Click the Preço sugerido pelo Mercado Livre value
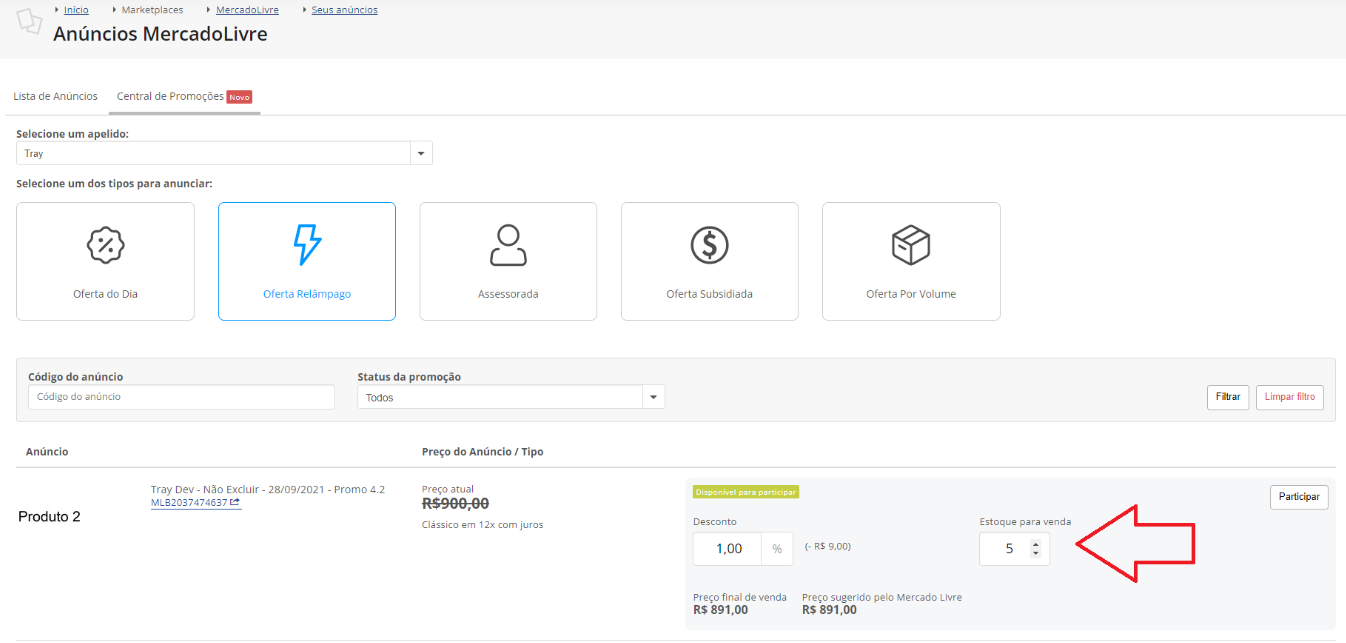The height and width of the screenshot is (643, 1346). [x=829, y=610]
